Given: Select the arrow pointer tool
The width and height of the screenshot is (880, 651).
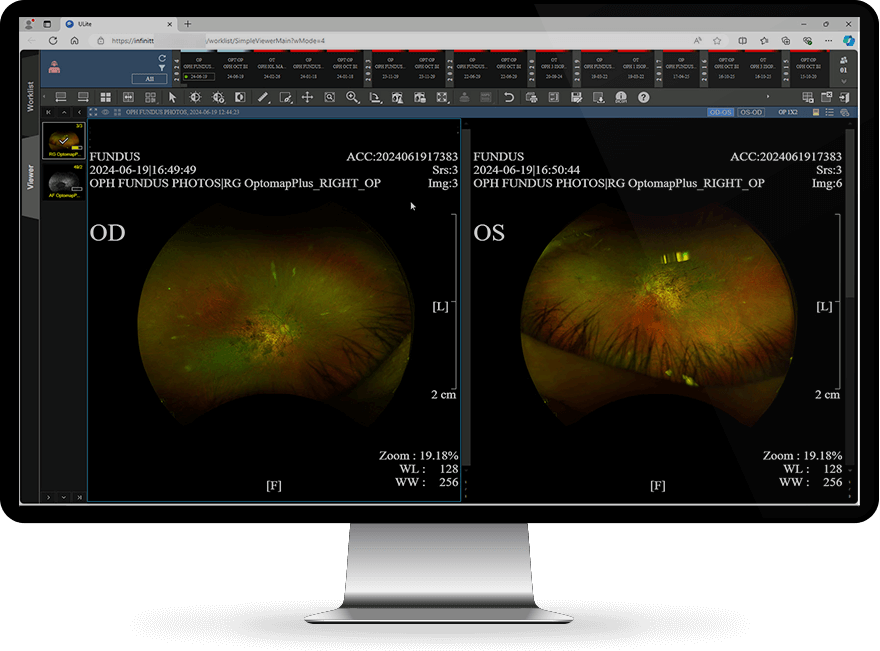Looking at the screenshot, I should [172, 97].
